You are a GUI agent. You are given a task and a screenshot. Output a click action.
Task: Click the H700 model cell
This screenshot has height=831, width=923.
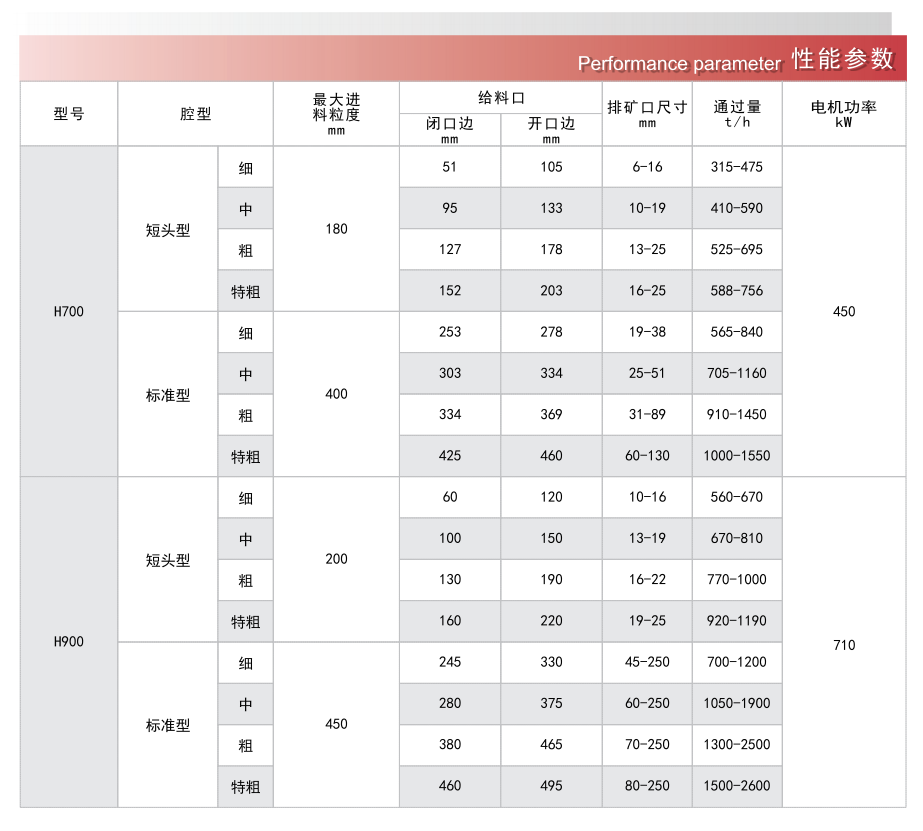tap(69, 311)
